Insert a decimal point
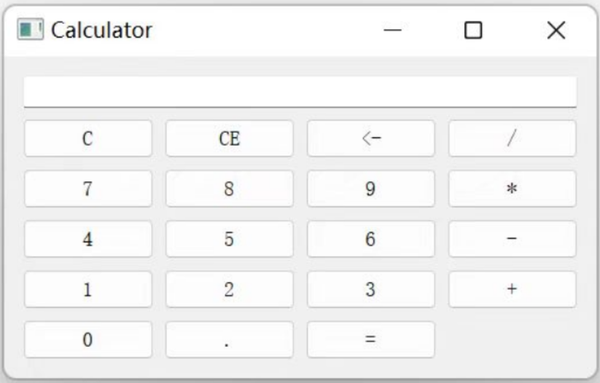The height and width of the screenshot is (383, 600). click(x=230, y=339)
